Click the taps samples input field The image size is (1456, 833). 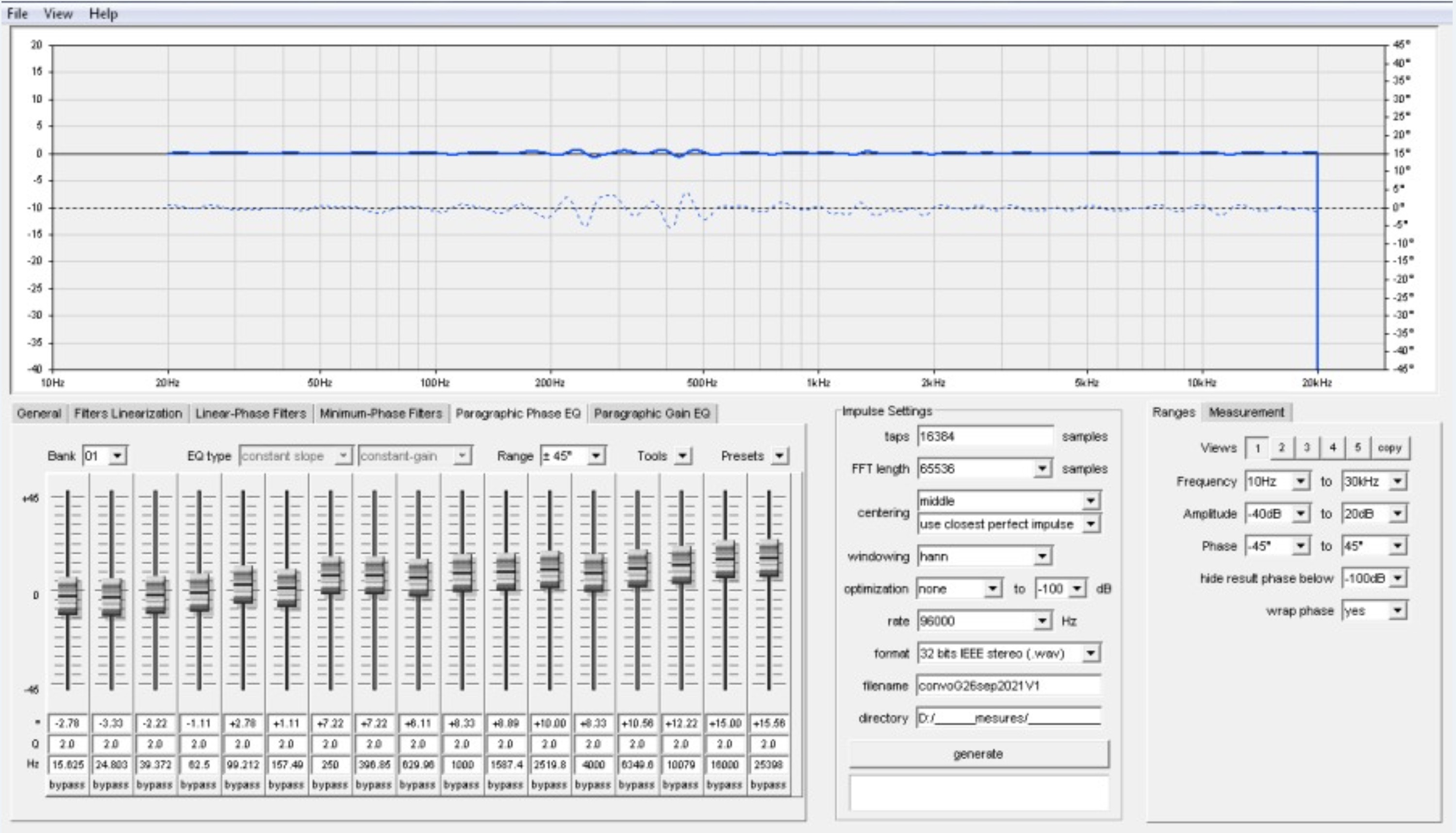tap(984, 437)
